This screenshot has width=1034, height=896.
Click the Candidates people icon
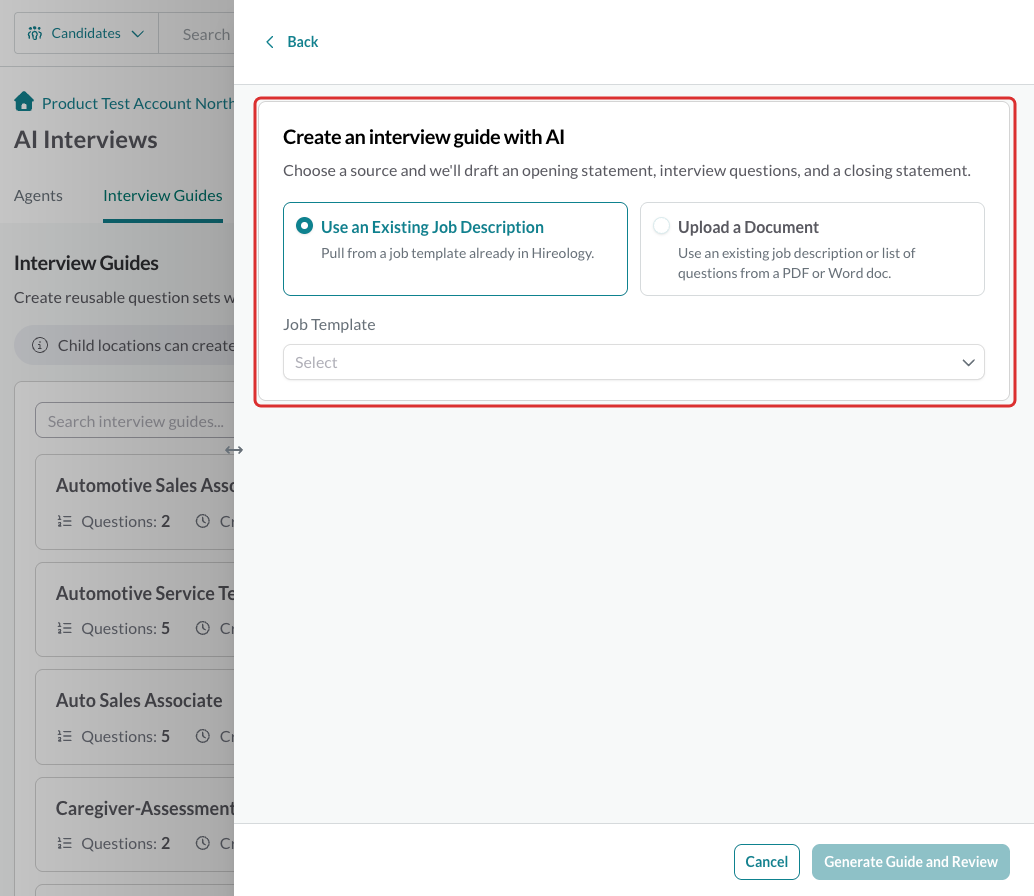pos(35,33)
